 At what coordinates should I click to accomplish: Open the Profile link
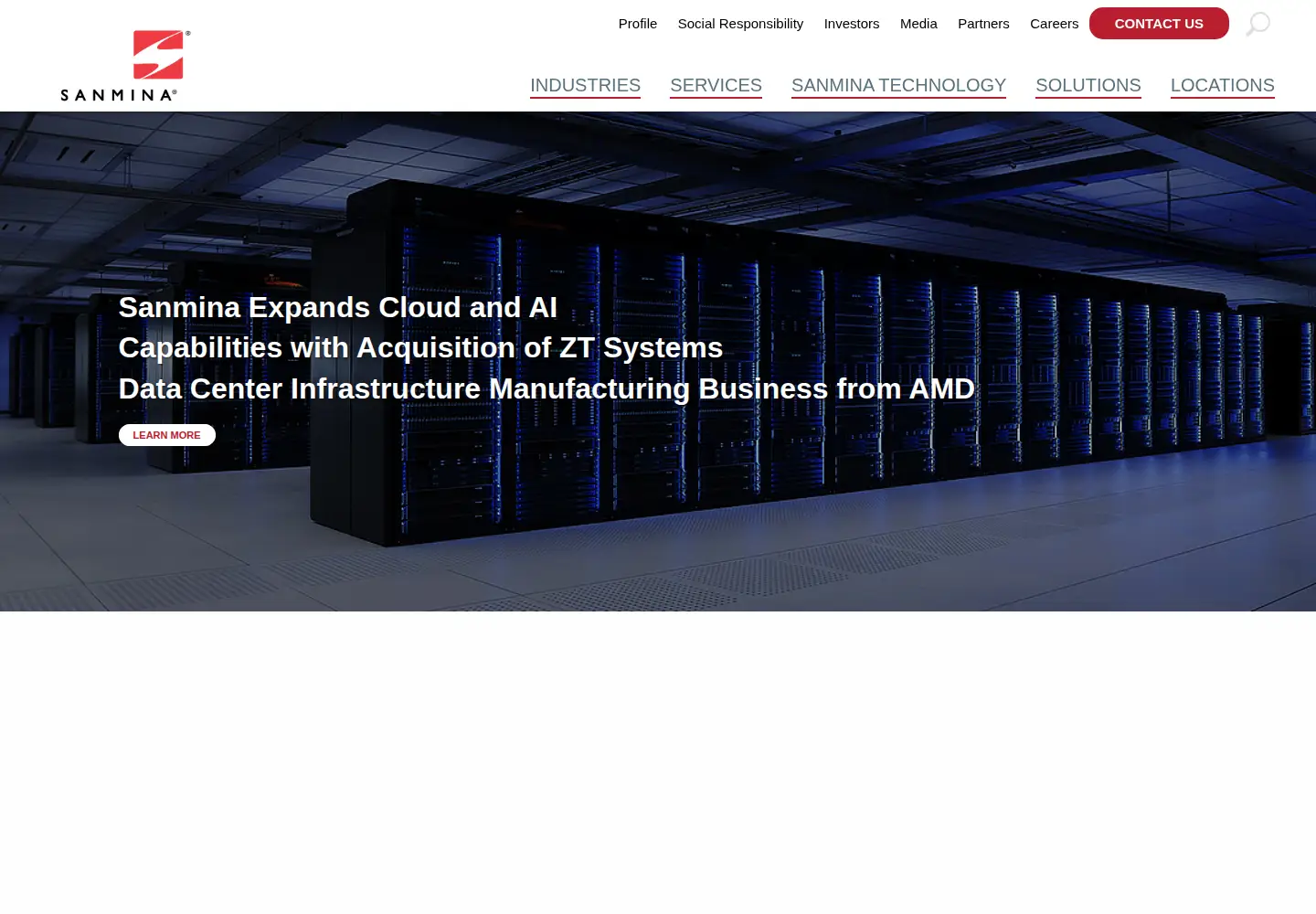(x=638, y=24)
